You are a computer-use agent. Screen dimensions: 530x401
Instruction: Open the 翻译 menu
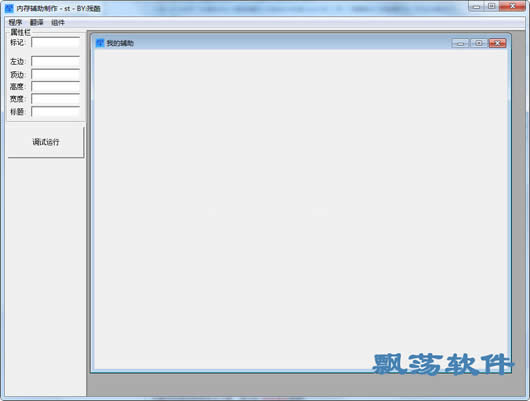coord(37,23)
